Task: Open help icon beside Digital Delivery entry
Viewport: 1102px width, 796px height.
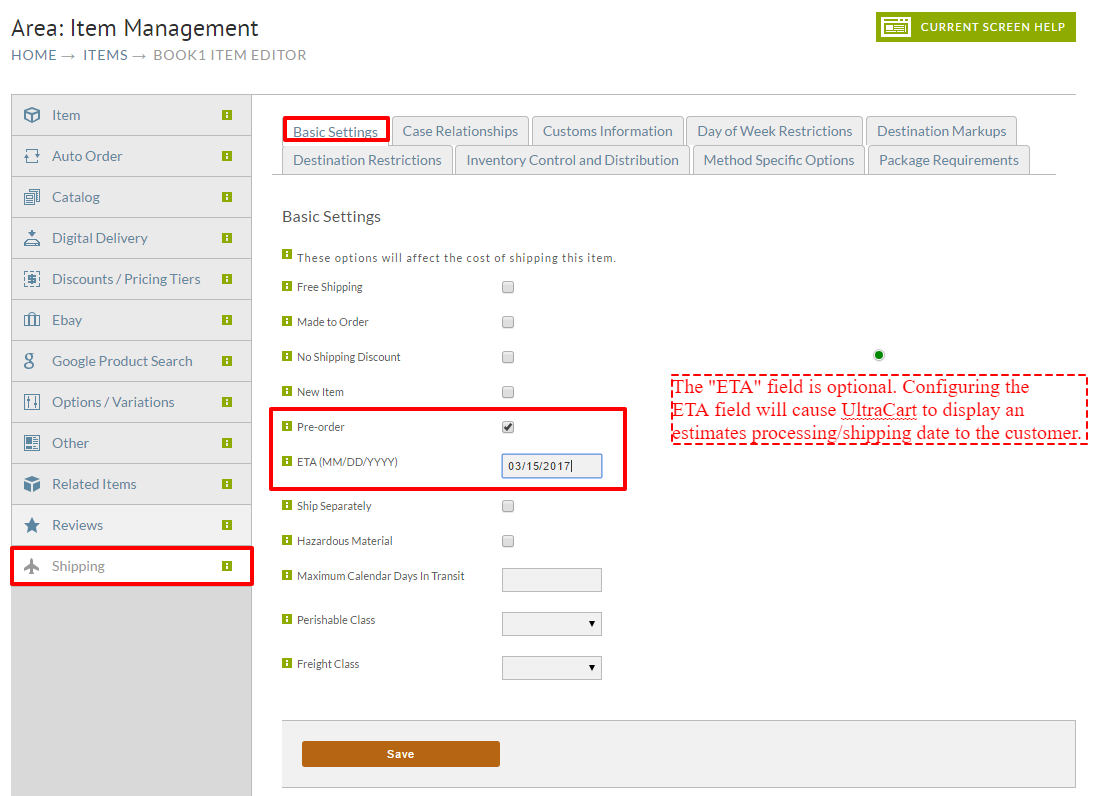Action: pyautogui.click(x=227, y=238)
